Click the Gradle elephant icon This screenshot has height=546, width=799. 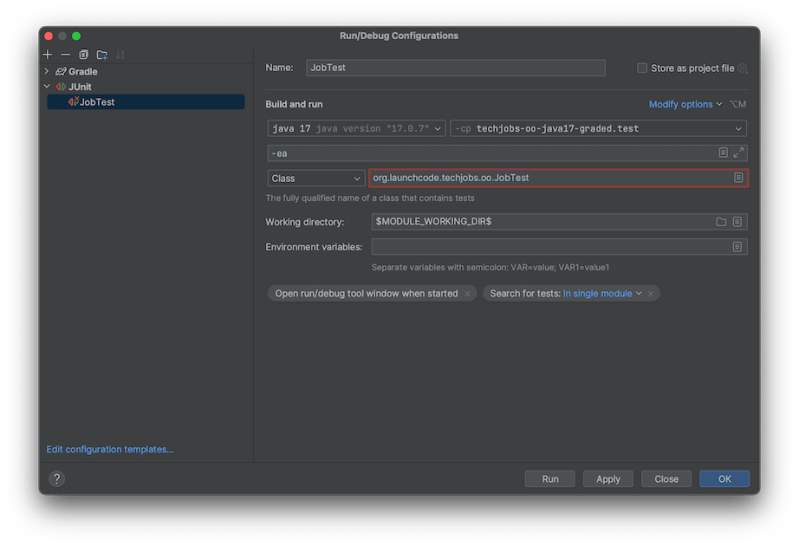[61, 71]
